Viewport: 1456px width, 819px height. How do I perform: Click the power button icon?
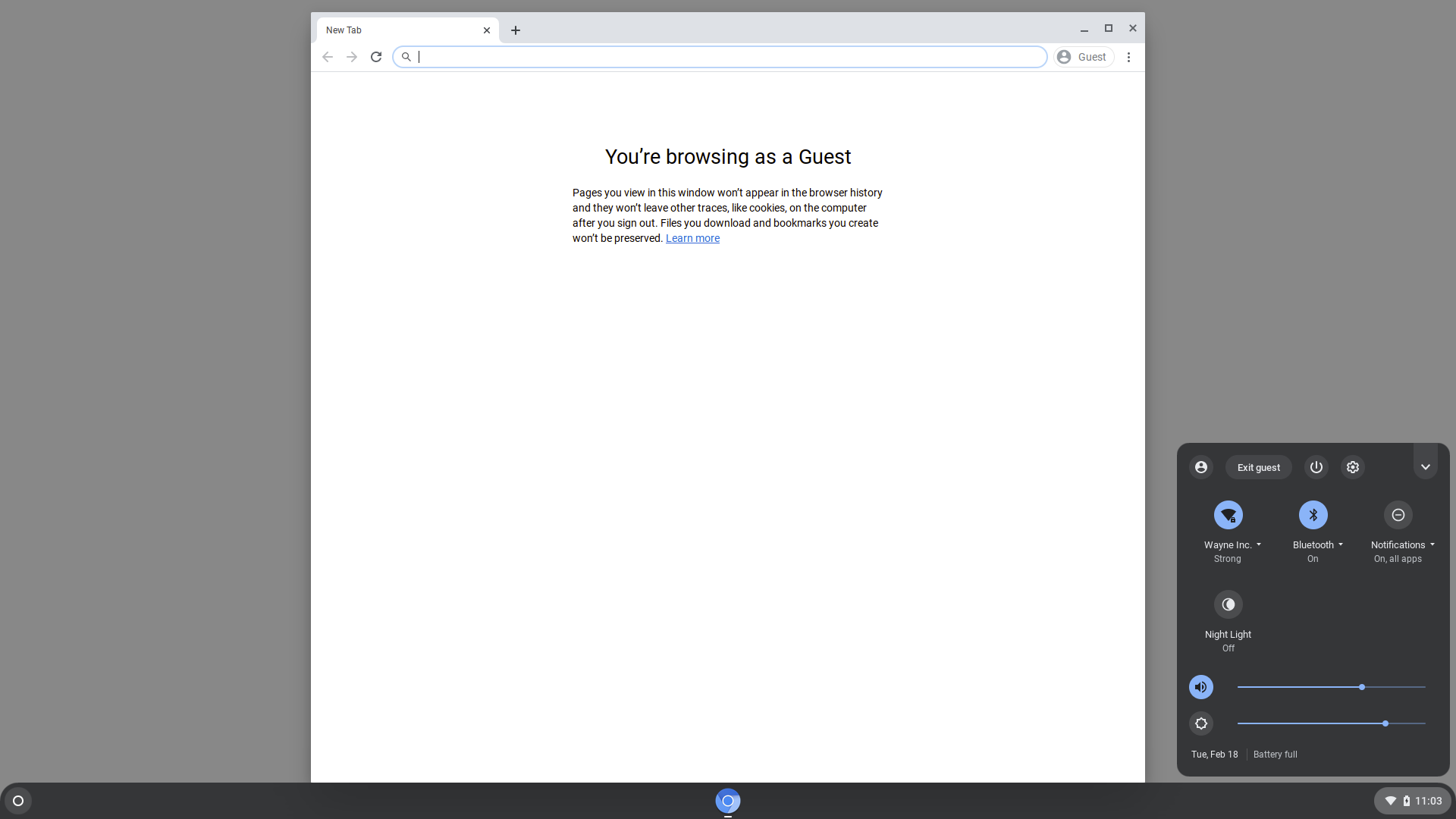click(x=1316, y=467)
